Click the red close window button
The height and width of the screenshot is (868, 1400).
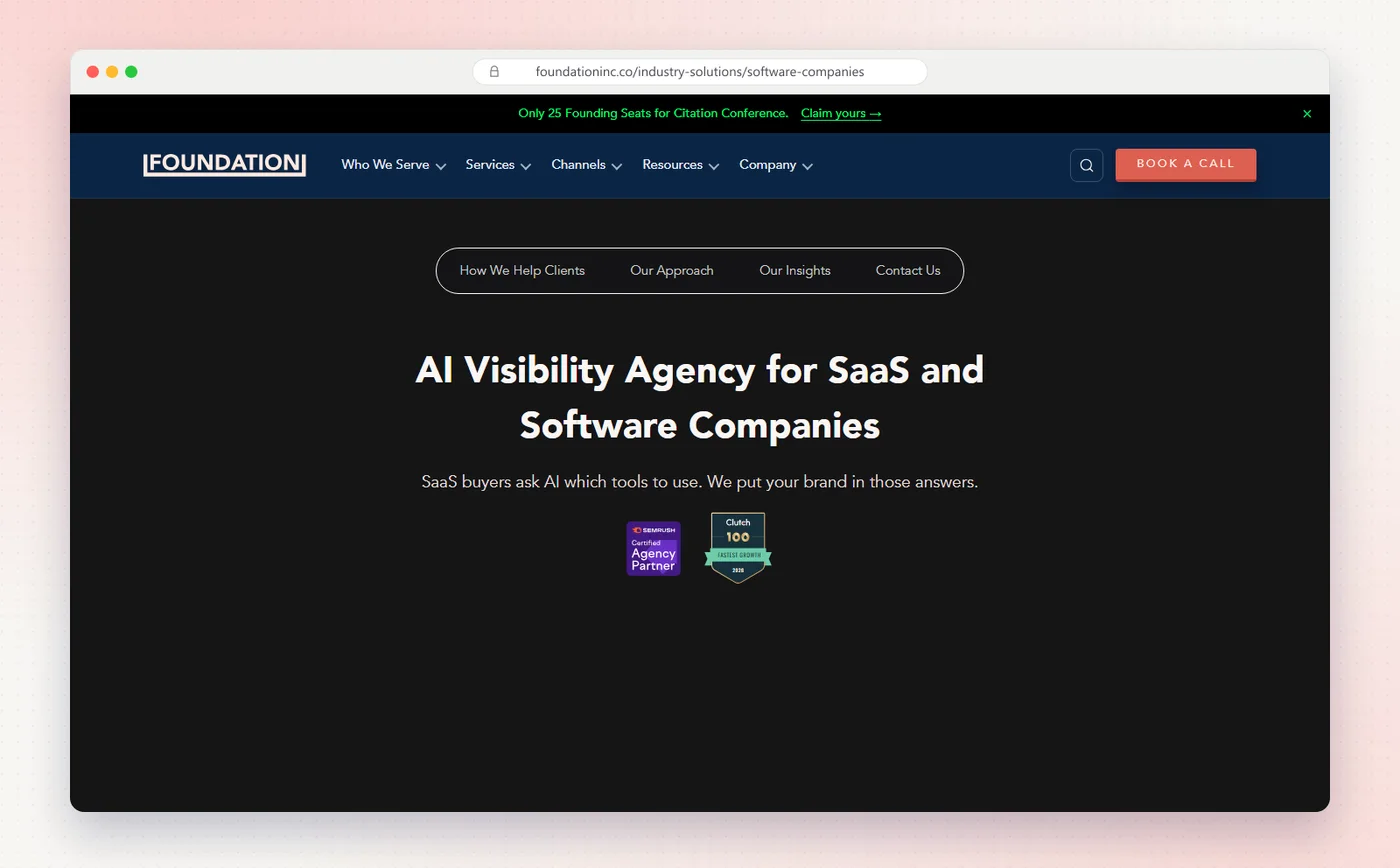pos(93,72)
